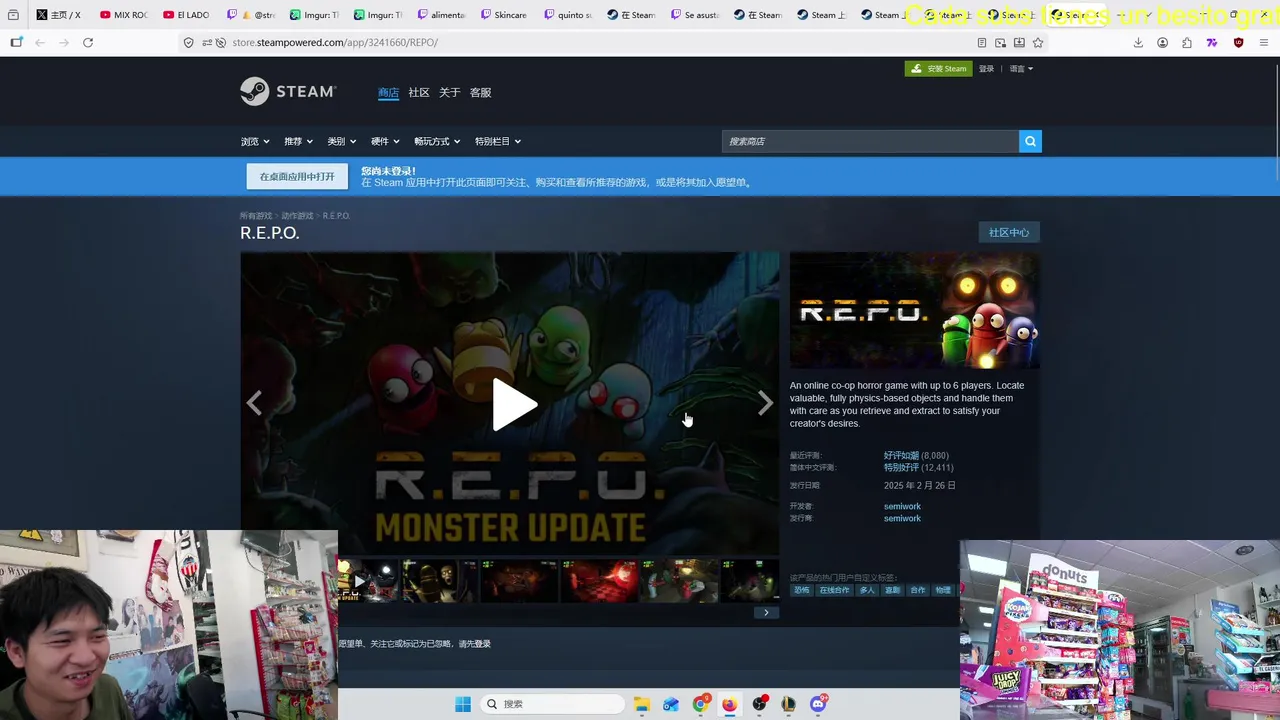Viewport: 1280px width, 720px height.
Task: Click site security shield icon in address bar
Action: (x=188, y=42)
